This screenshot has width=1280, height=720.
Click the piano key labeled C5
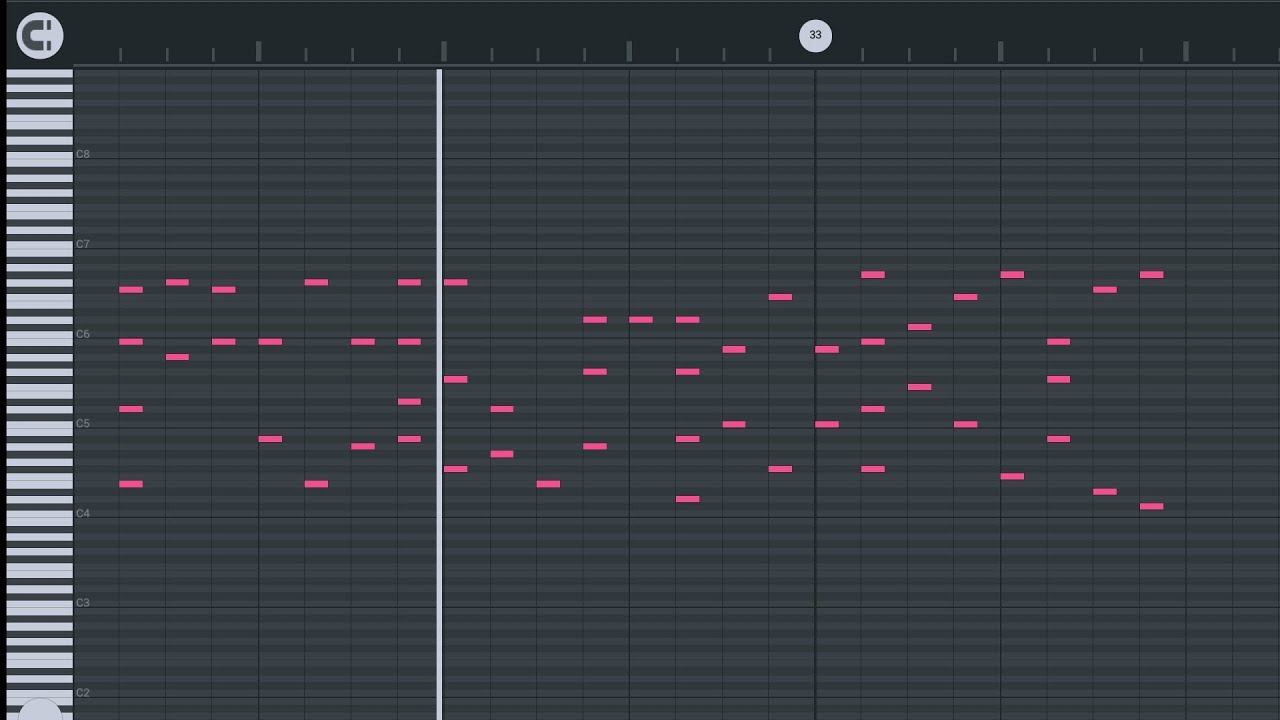tap(40, 425)
